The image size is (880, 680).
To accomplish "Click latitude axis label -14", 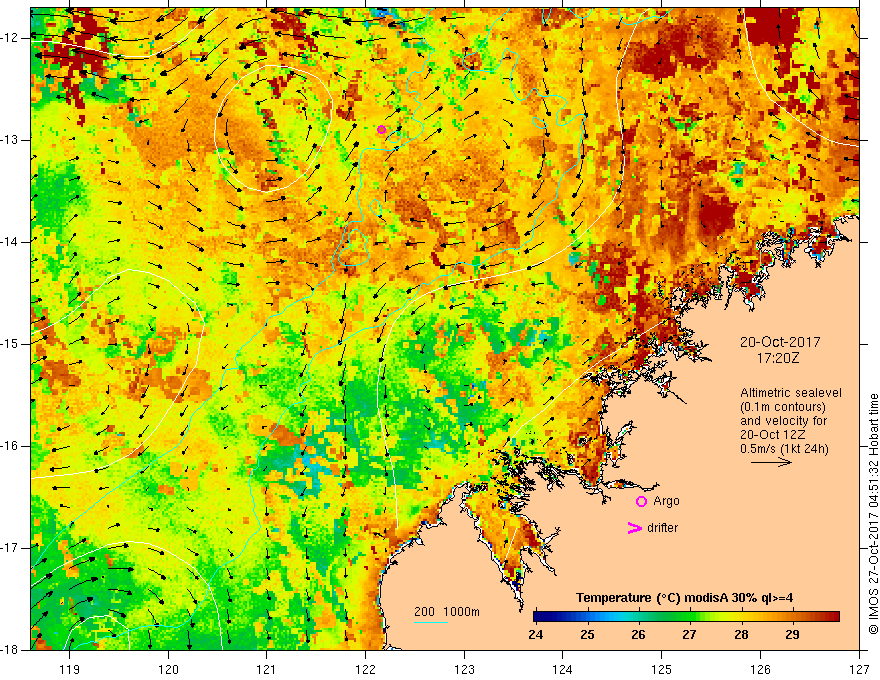I will point(10,242).
